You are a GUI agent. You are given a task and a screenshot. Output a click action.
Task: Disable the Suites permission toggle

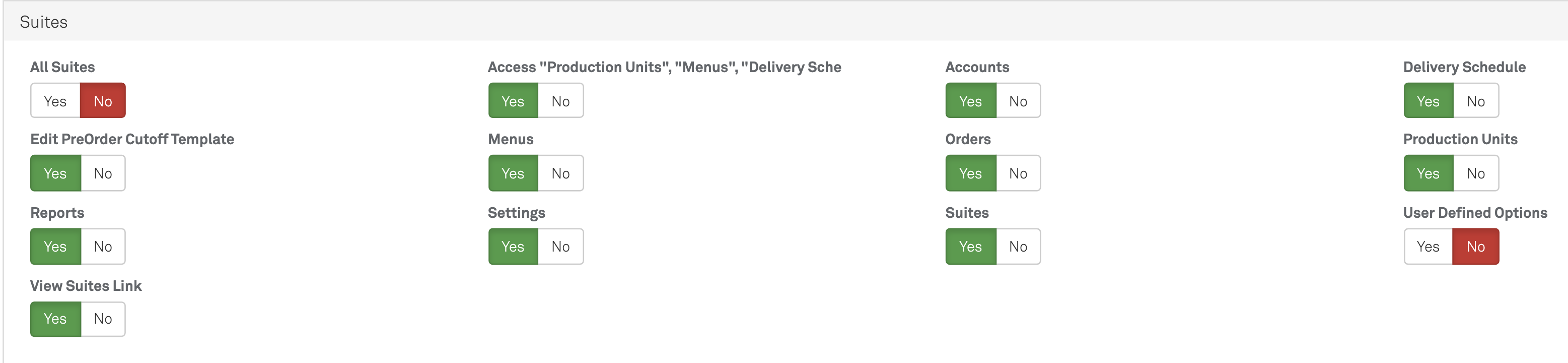click(x=1018, y=247)
